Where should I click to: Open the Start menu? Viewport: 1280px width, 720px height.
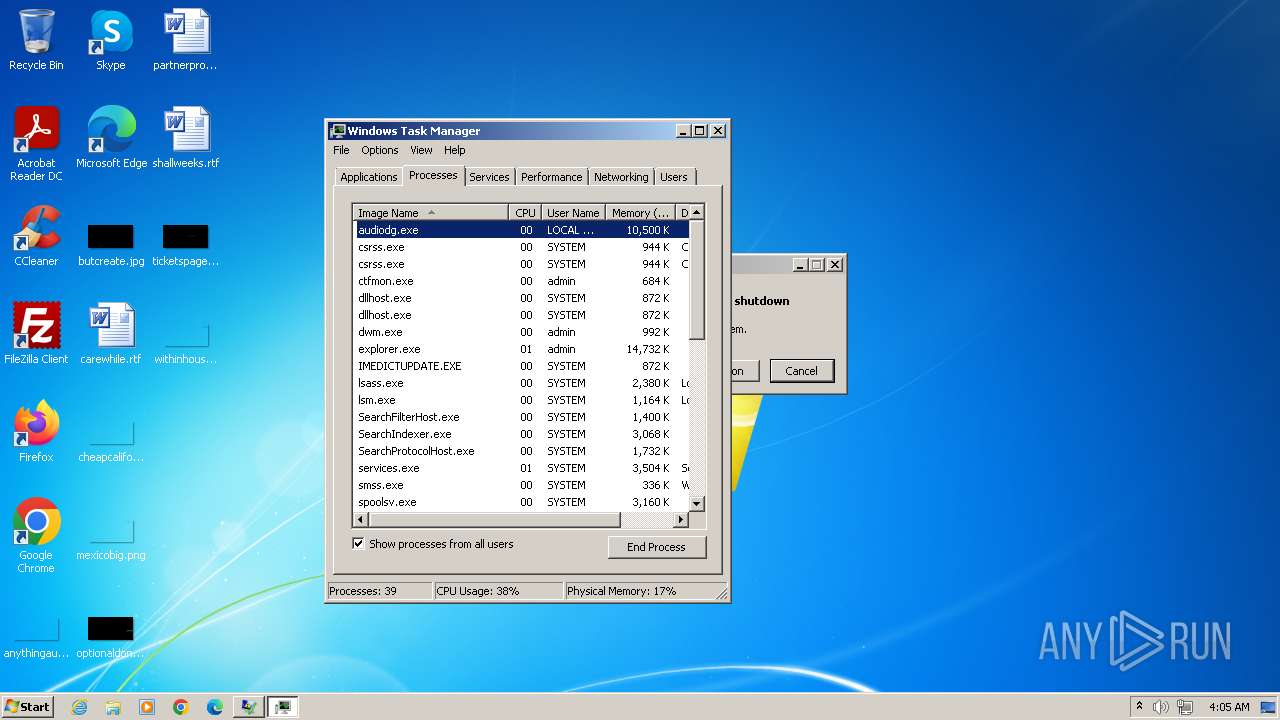tap(28, 707)
